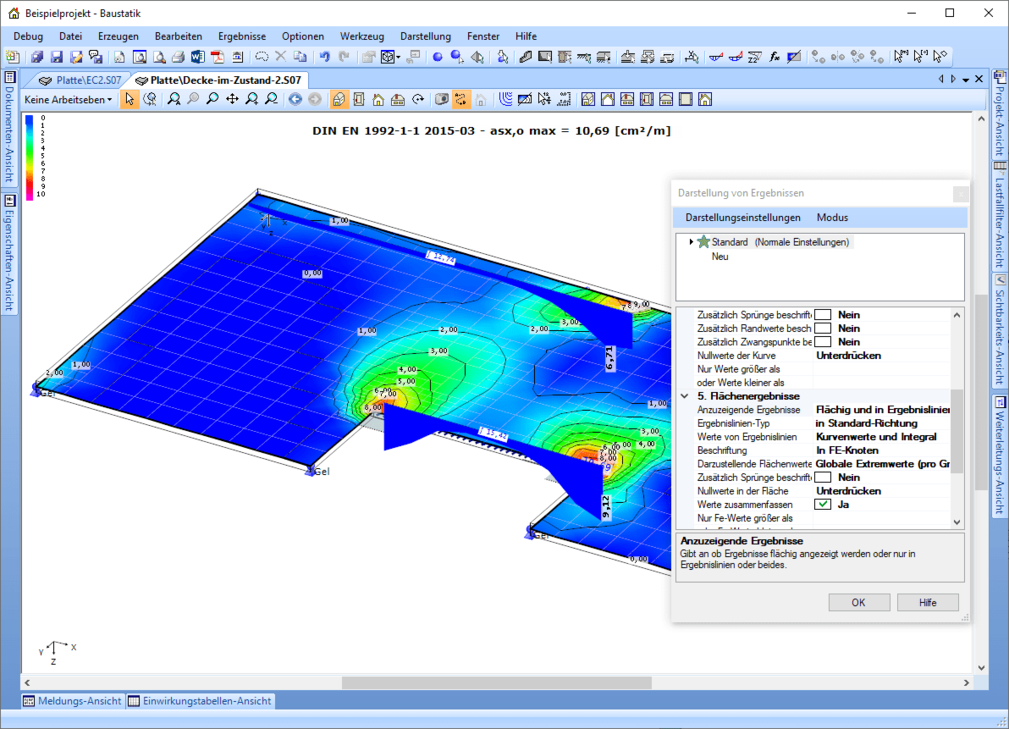This screenshot has width=1009, height=729.
Task: Uncheck the 'Werte zusammenfassen' checkbox
Action: click(822, 505)
